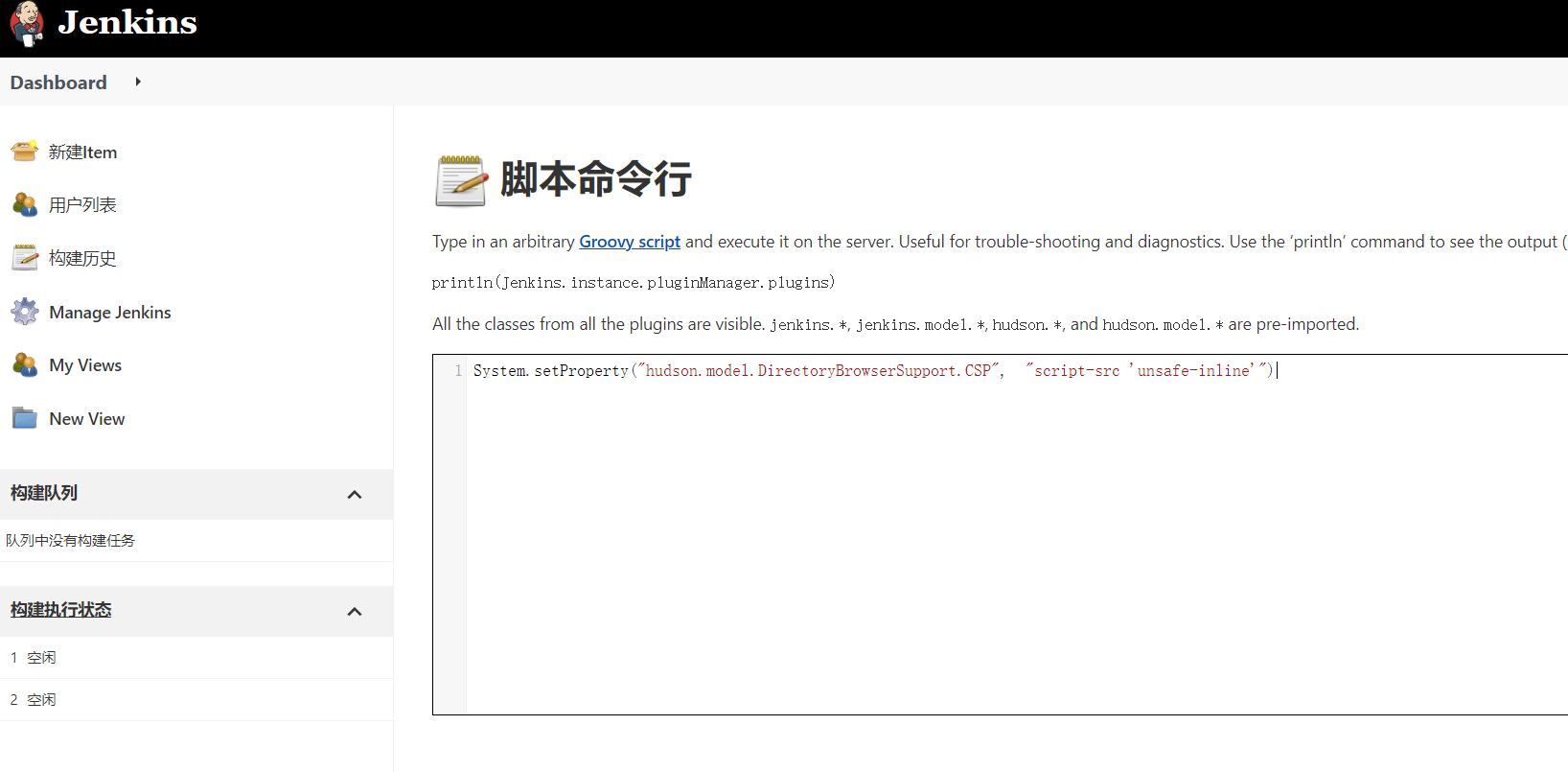Click the Manage Jenkins gear icon
This screenshot has height=772, width=1568.
24,312
